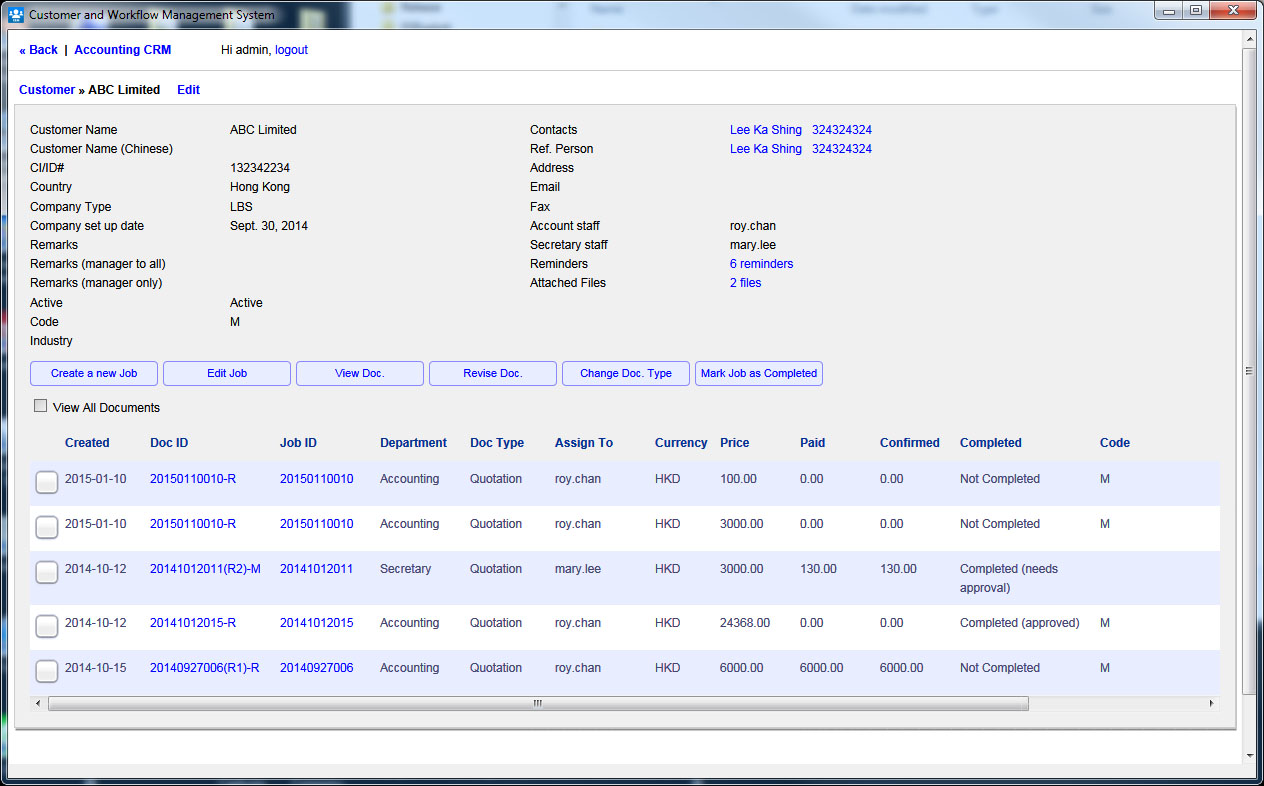
Task: Open the Accounting CRM home link
Action: pos(123,50)
